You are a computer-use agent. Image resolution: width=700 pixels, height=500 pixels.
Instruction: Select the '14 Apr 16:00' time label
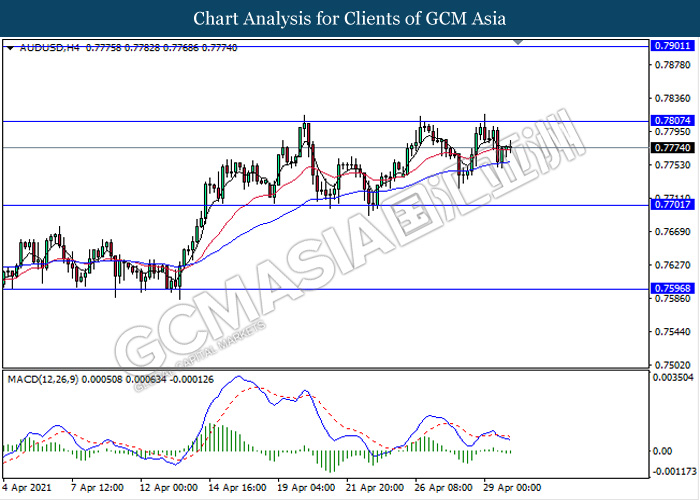[x=236, y=488]
